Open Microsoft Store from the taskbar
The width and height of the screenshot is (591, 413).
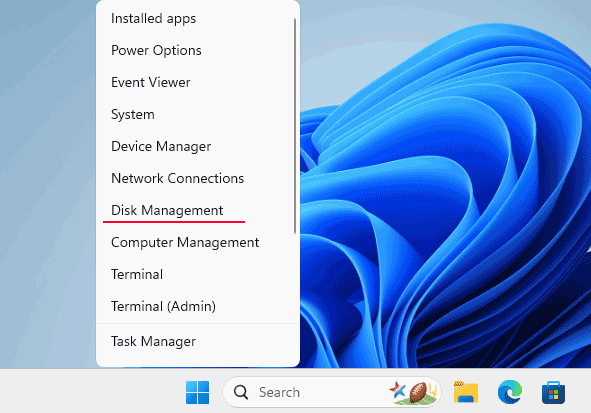pyautogui.click(x=553, y=392)
